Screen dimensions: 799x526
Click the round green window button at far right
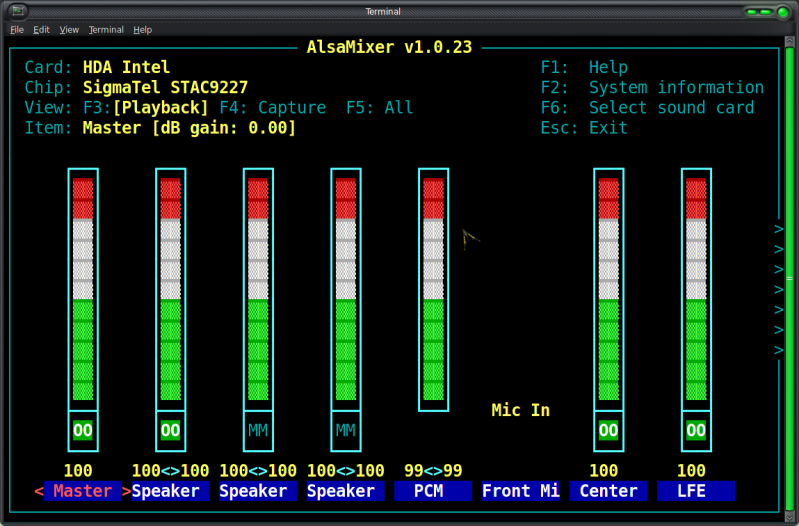783,12
